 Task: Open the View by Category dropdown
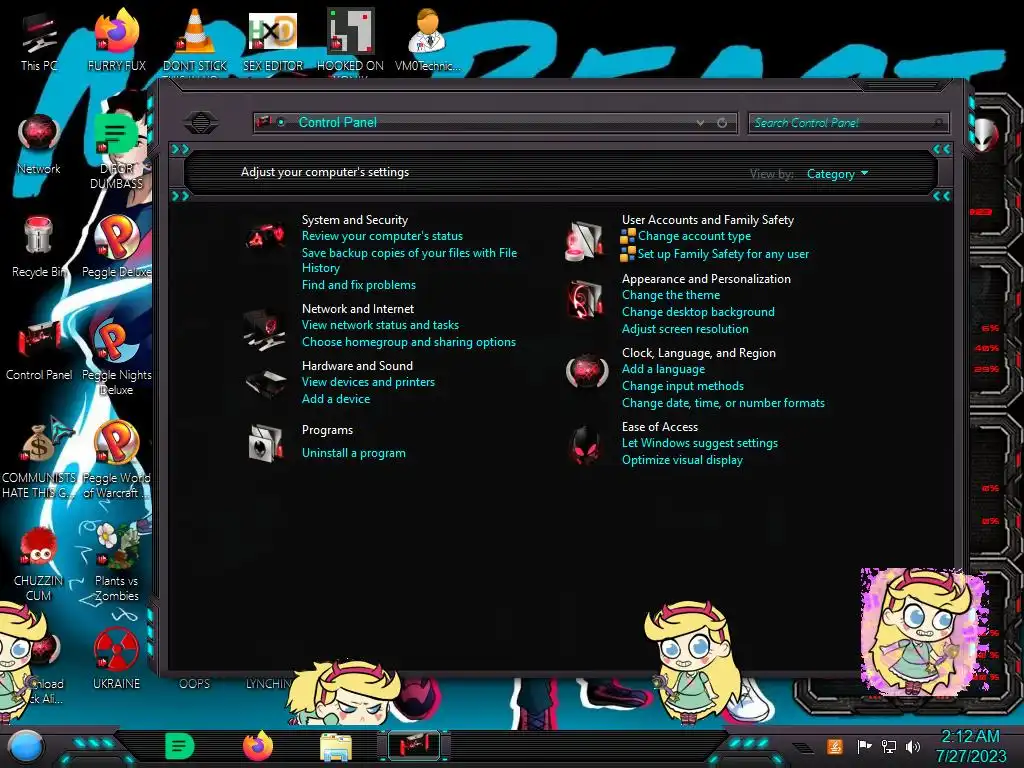point(837,174)
